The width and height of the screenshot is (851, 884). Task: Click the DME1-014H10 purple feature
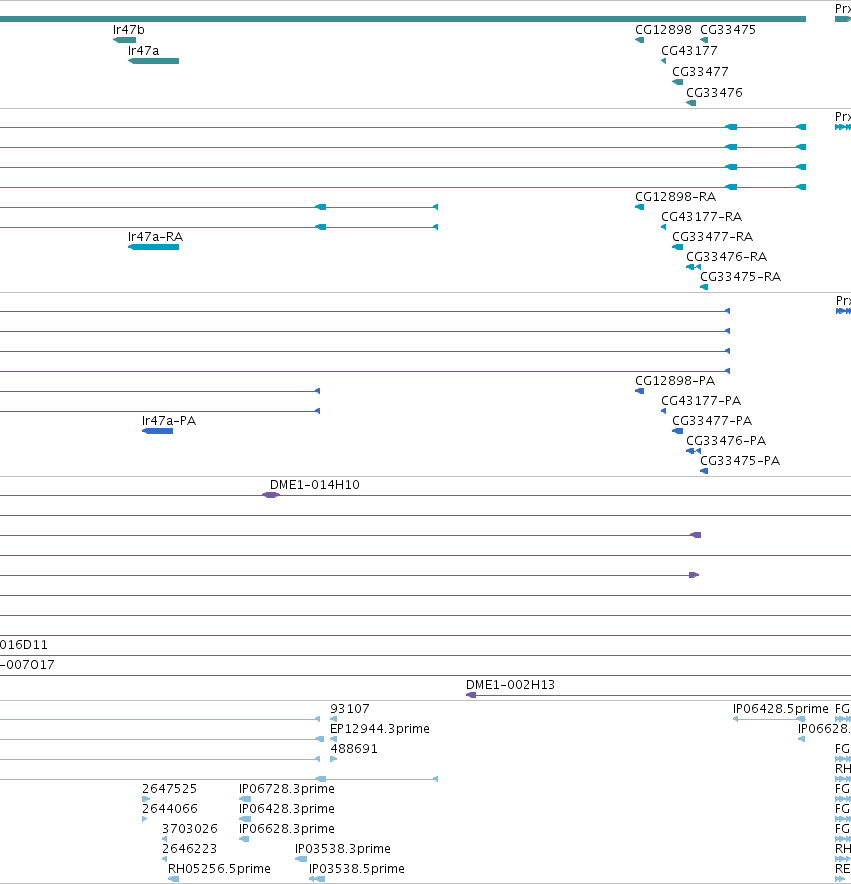click(271, 495)
